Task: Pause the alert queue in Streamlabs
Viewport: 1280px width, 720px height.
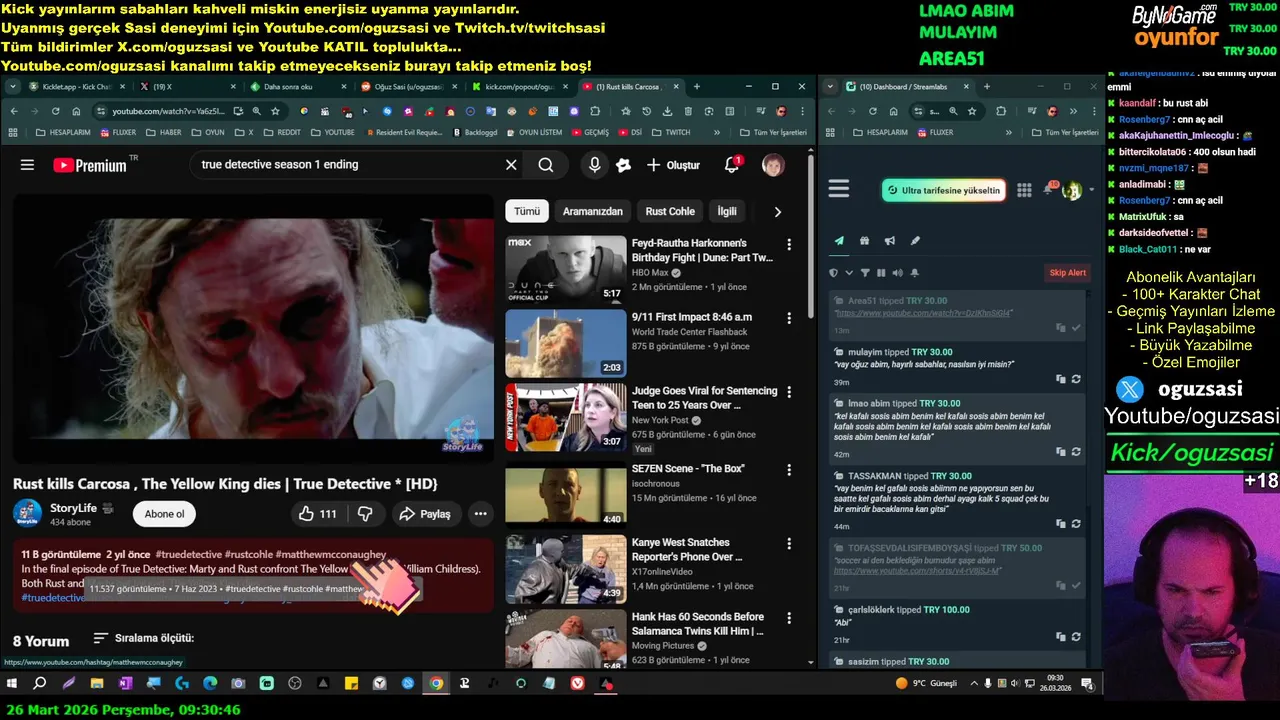Action: (881, 273)
